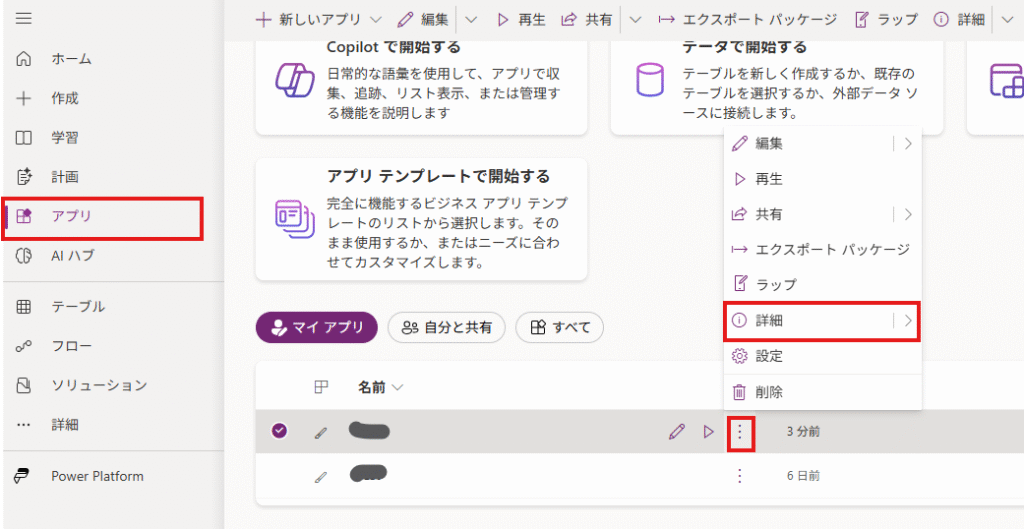The image size is (1024, 529).
Task: Click the app type pencil icon in the 3 分前 row
Action: [x=320, y=432]
